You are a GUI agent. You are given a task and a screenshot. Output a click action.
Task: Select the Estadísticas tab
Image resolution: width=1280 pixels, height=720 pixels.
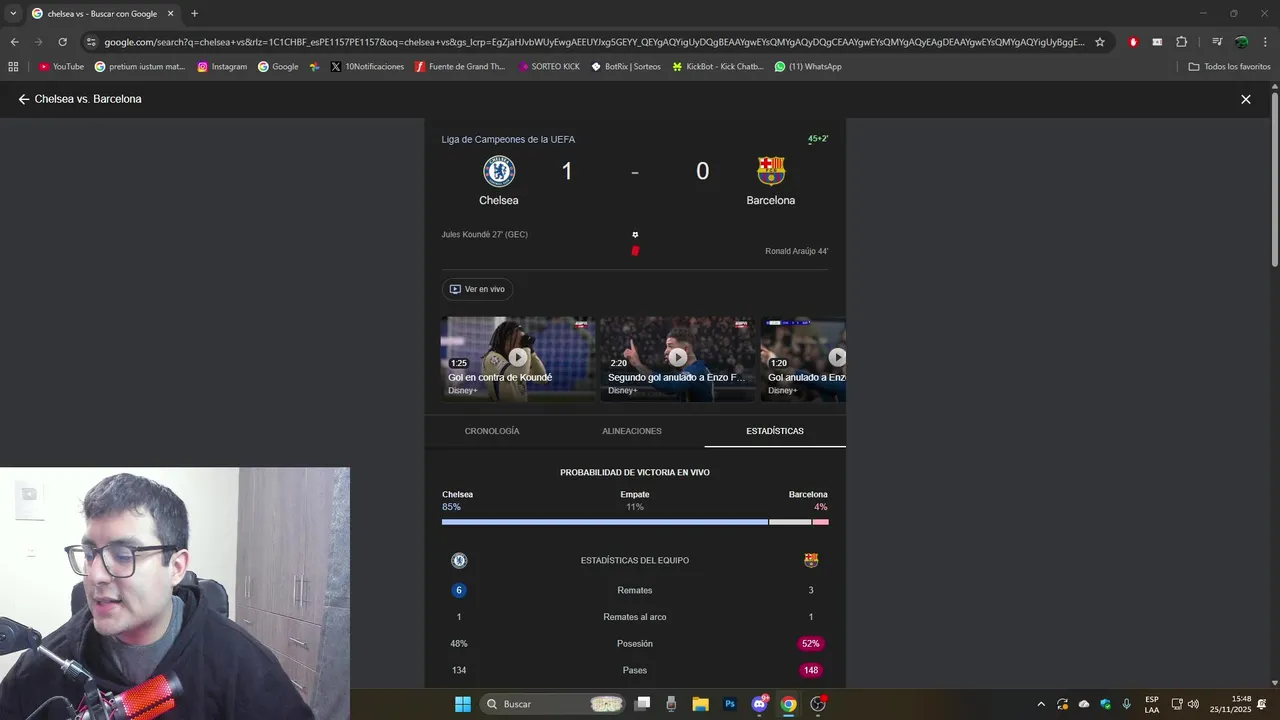coord(775,431)
